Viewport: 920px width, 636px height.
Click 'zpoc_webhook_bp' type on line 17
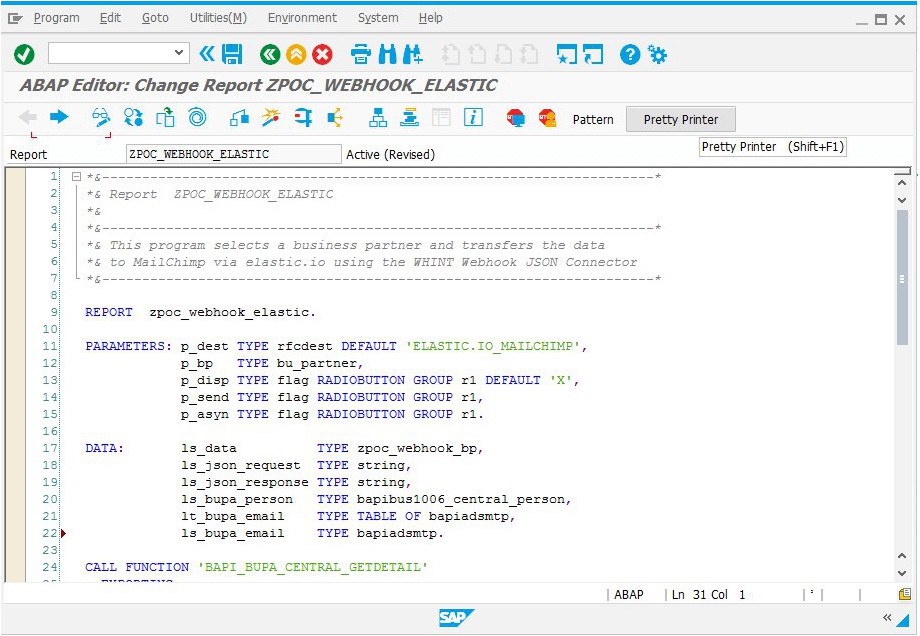417,448
